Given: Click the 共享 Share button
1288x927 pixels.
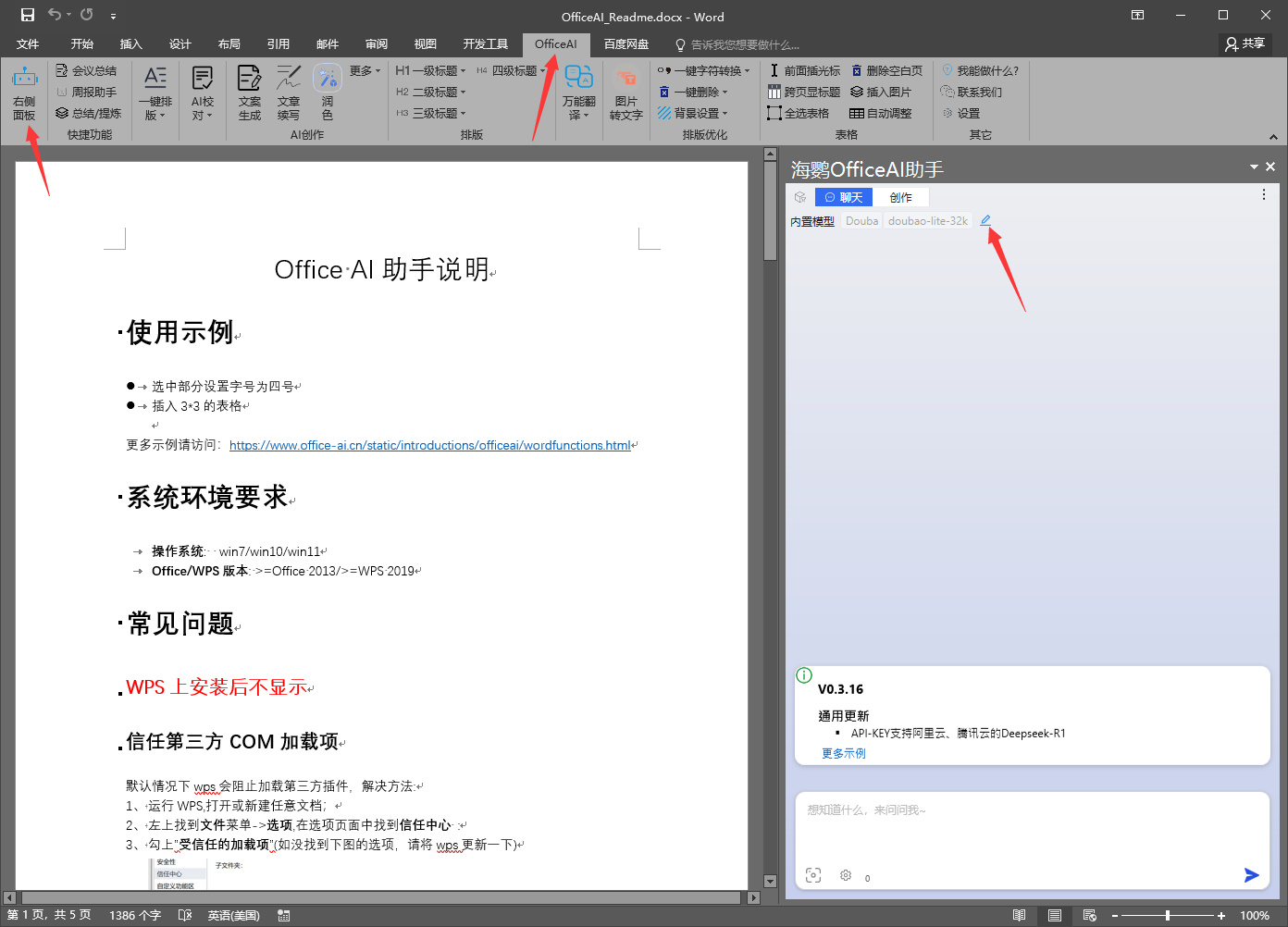Looking at the screenshot, I should click(1245, 43).
